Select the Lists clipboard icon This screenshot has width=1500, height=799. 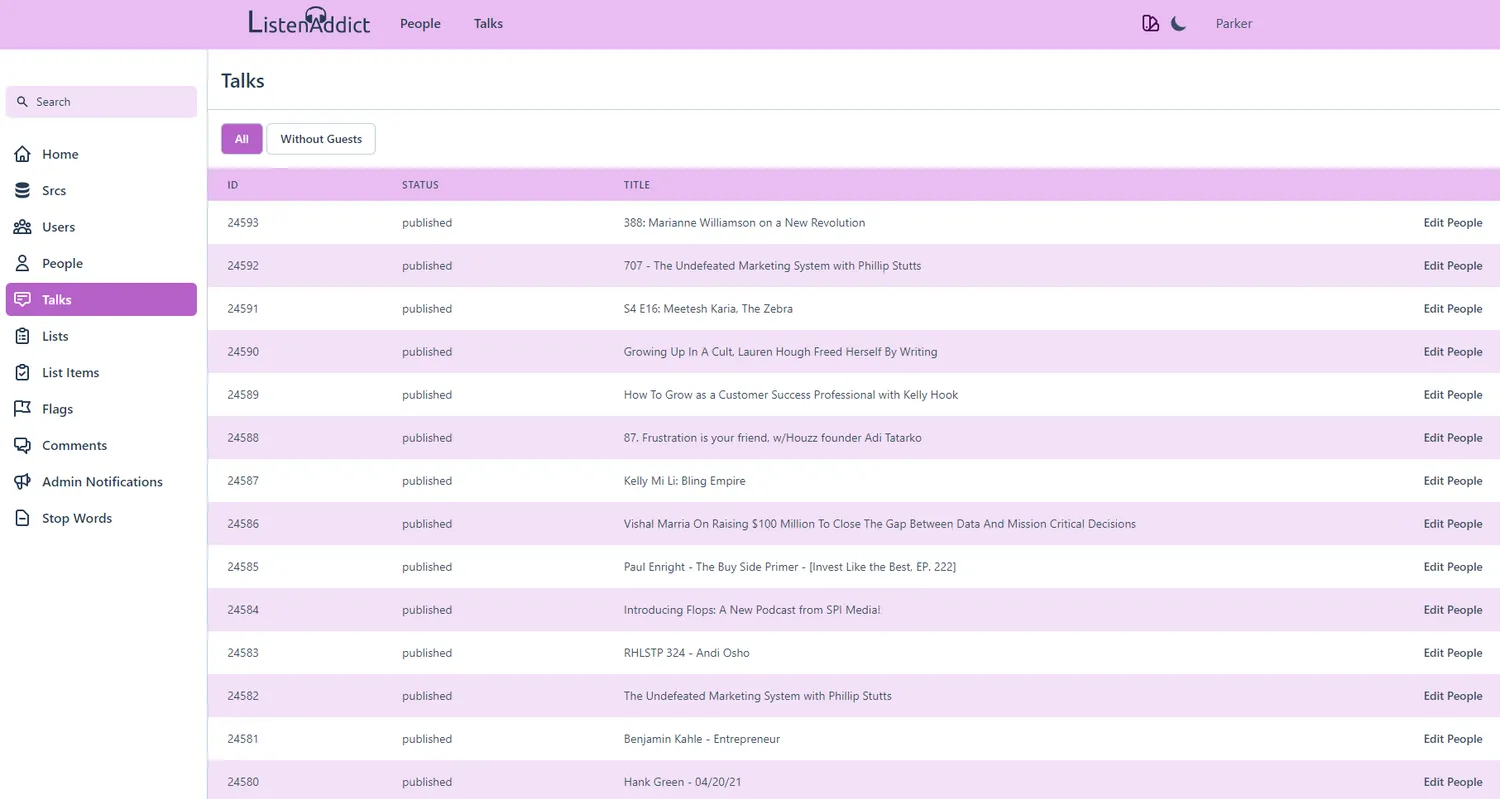22,336
